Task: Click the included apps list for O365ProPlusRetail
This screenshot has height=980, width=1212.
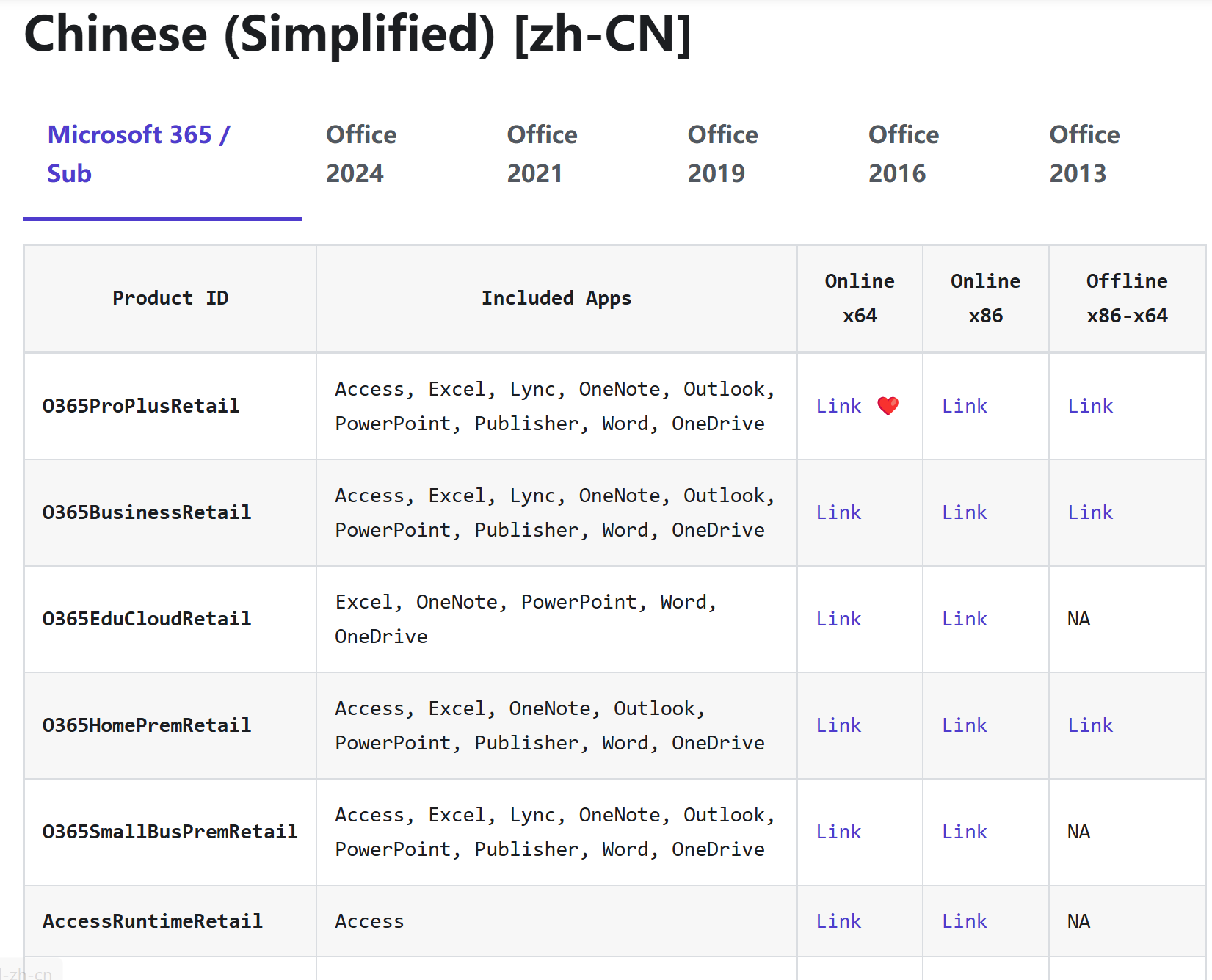Action: (555, 406)
